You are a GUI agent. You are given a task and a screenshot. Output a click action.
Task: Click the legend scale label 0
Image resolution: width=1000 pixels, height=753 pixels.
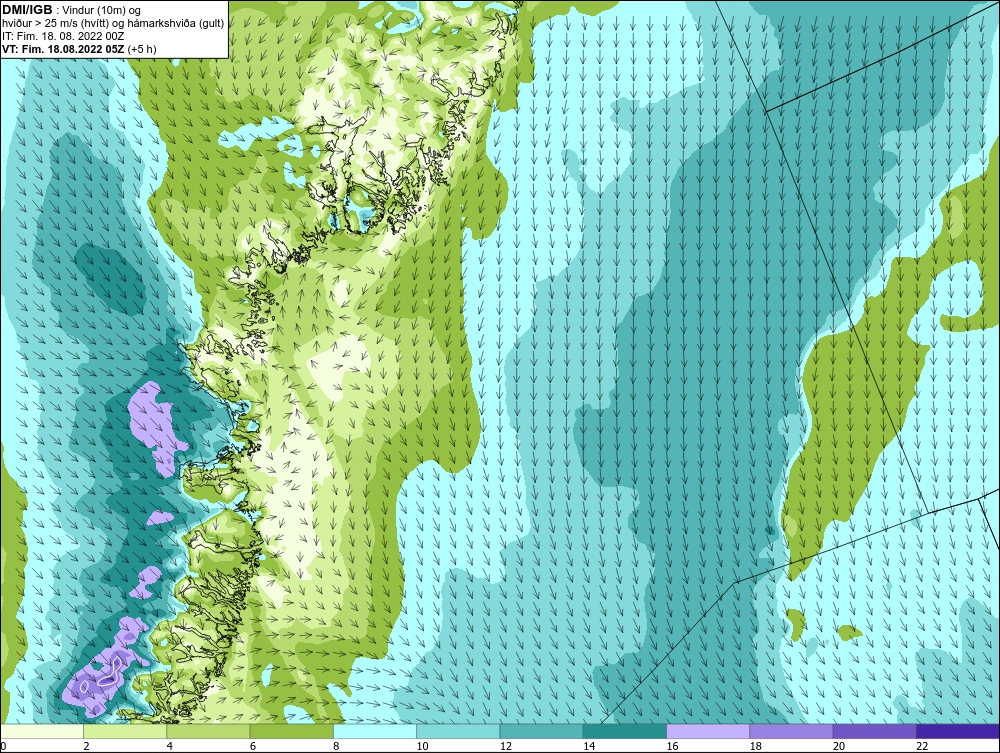pos(3,746)
